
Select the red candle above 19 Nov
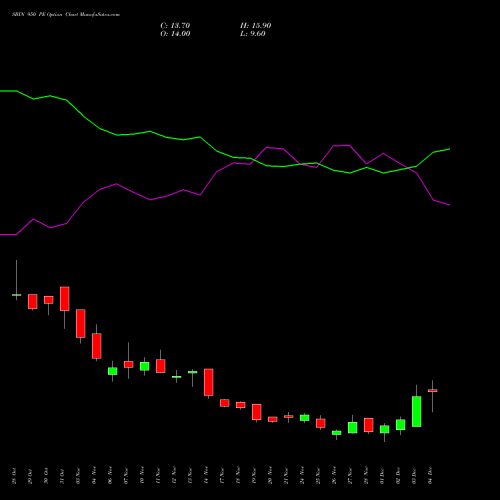coord(257,412)
